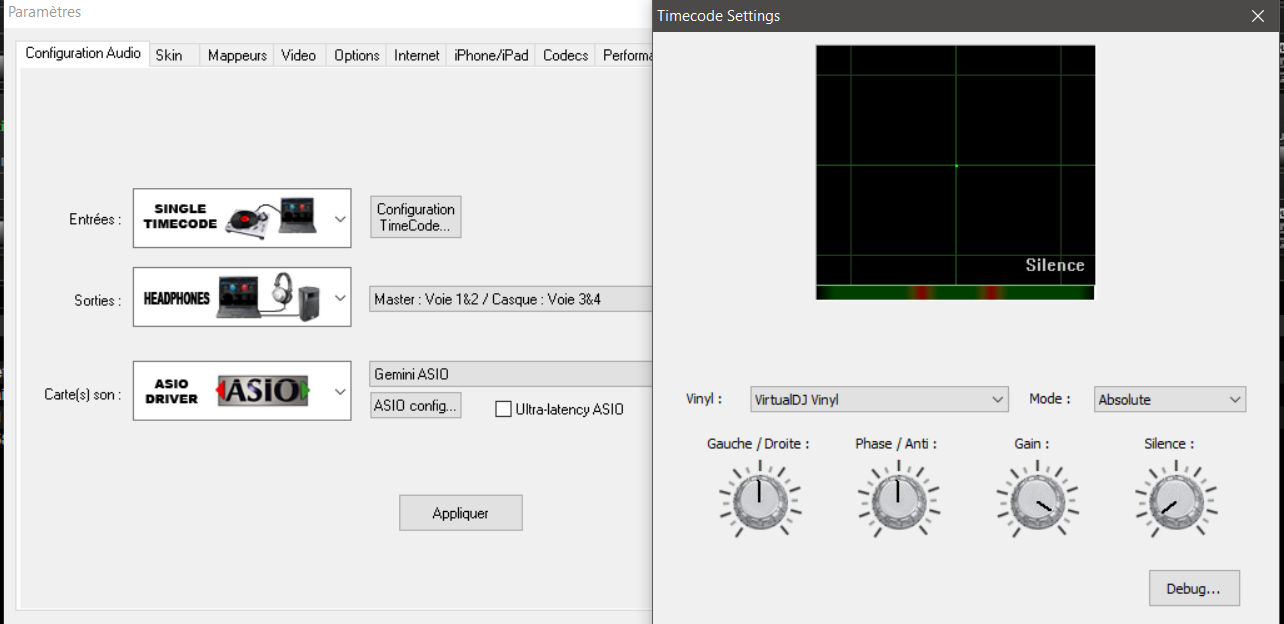This screenshot has height=624, width=1284.
Task: Click the Single Timecode input image
Action: (x=232, y=218)
